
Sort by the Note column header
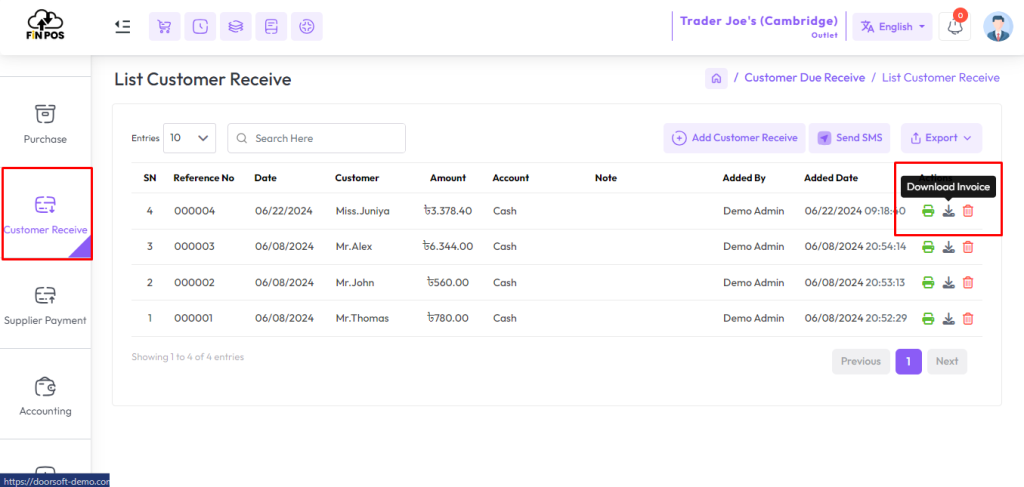coord(606,178)
